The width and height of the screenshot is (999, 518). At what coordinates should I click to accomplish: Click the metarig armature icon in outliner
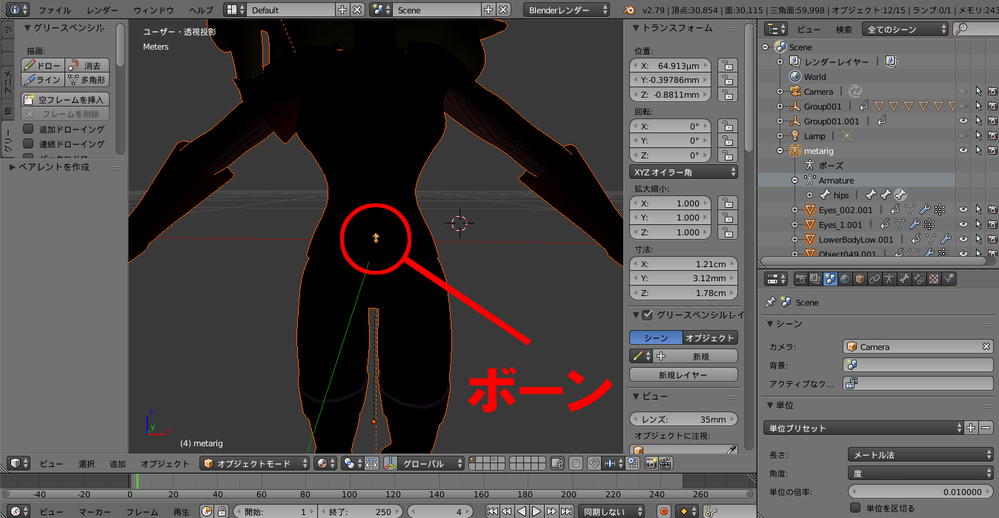point(796,150)
